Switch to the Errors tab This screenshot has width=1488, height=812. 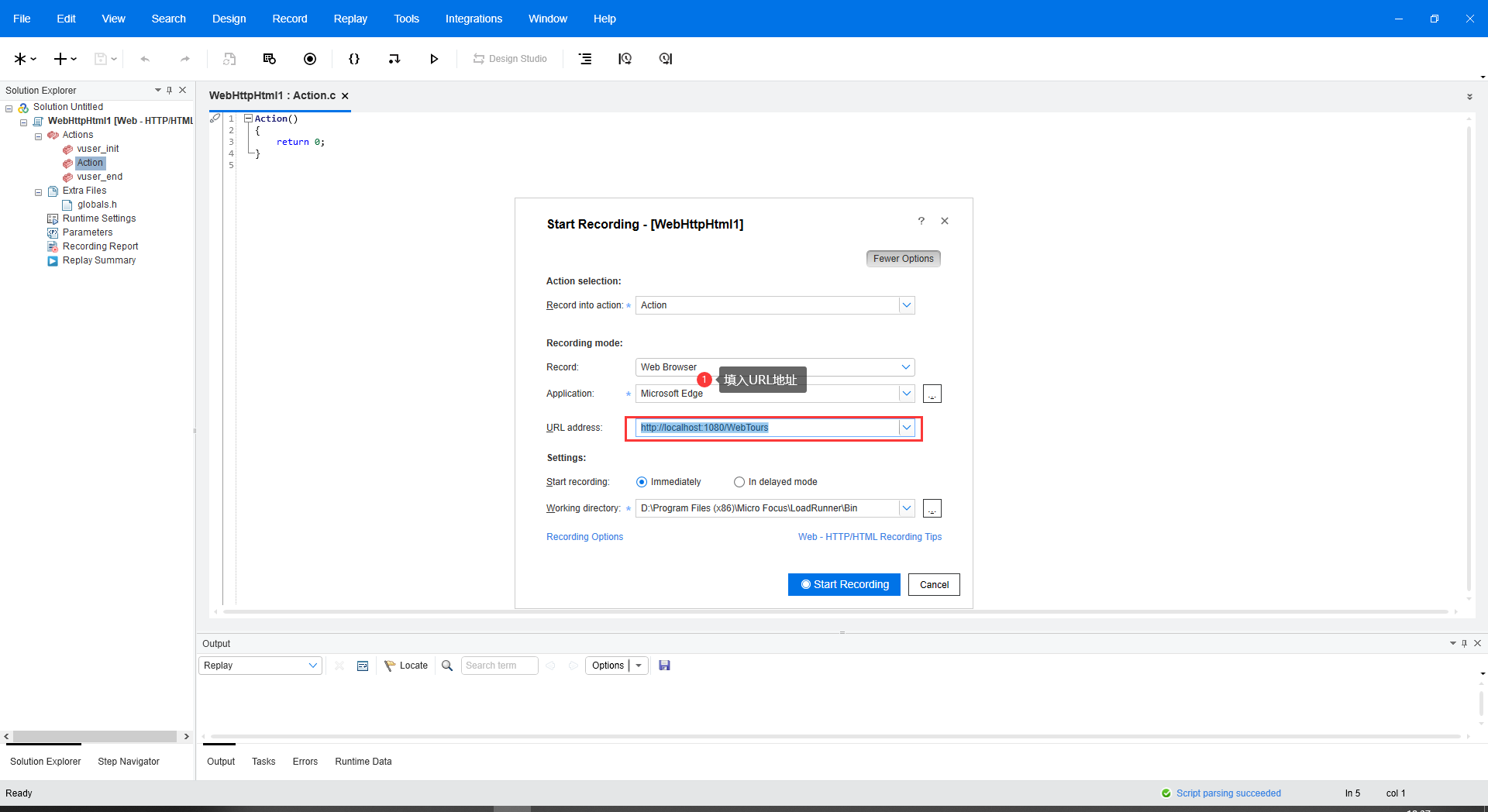coord(305,762)
